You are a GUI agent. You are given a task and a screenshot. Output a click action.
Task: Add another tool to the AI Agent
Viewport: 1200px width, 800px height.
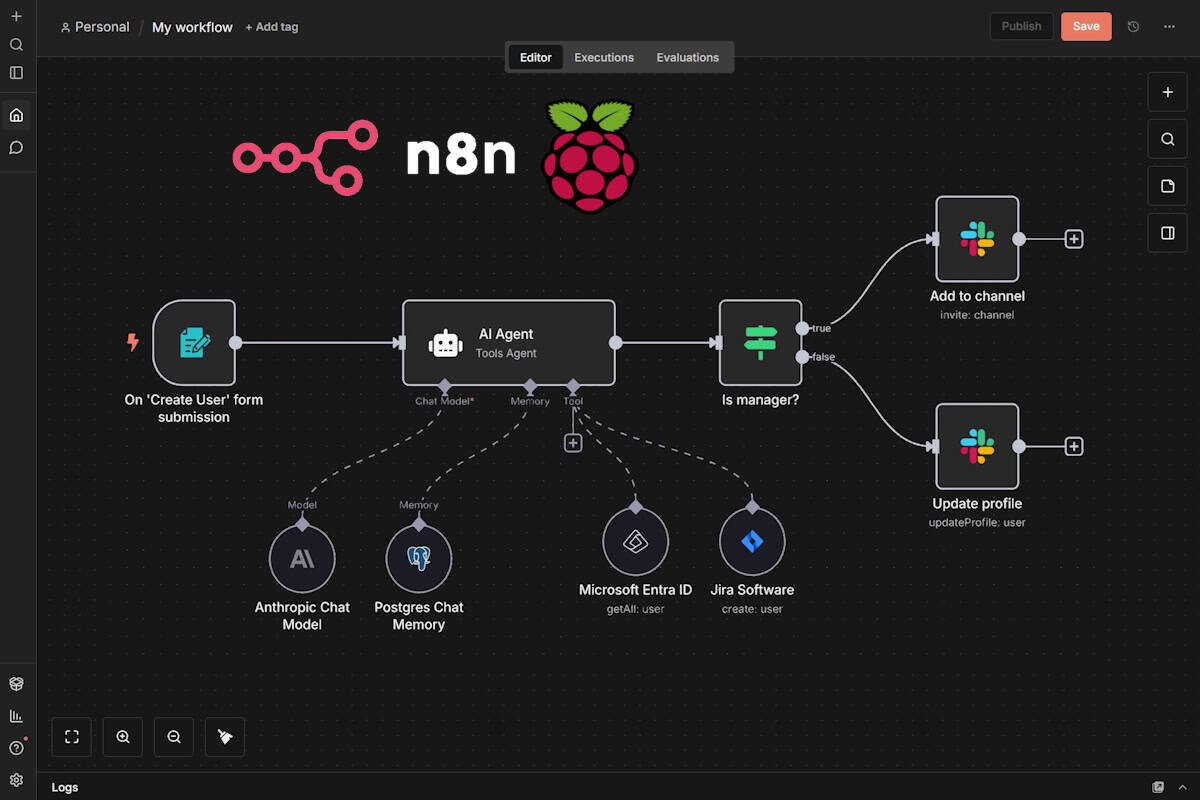(573, 443)
